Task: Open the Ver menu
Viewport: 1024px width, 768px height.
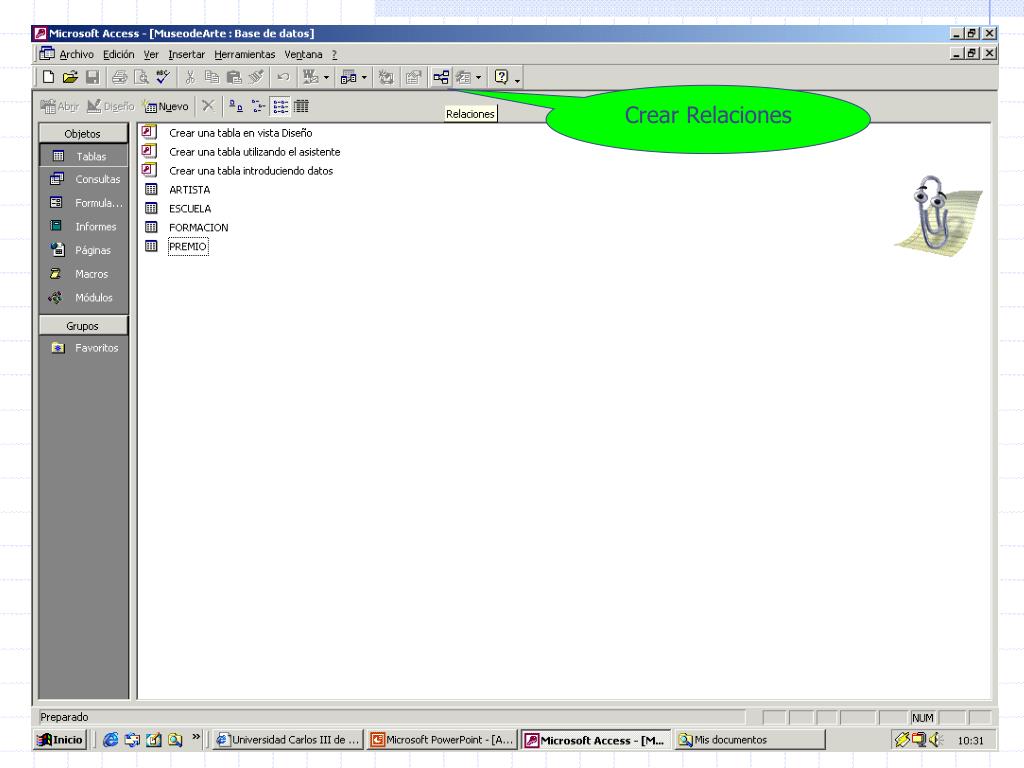Action: coord(151,54)
